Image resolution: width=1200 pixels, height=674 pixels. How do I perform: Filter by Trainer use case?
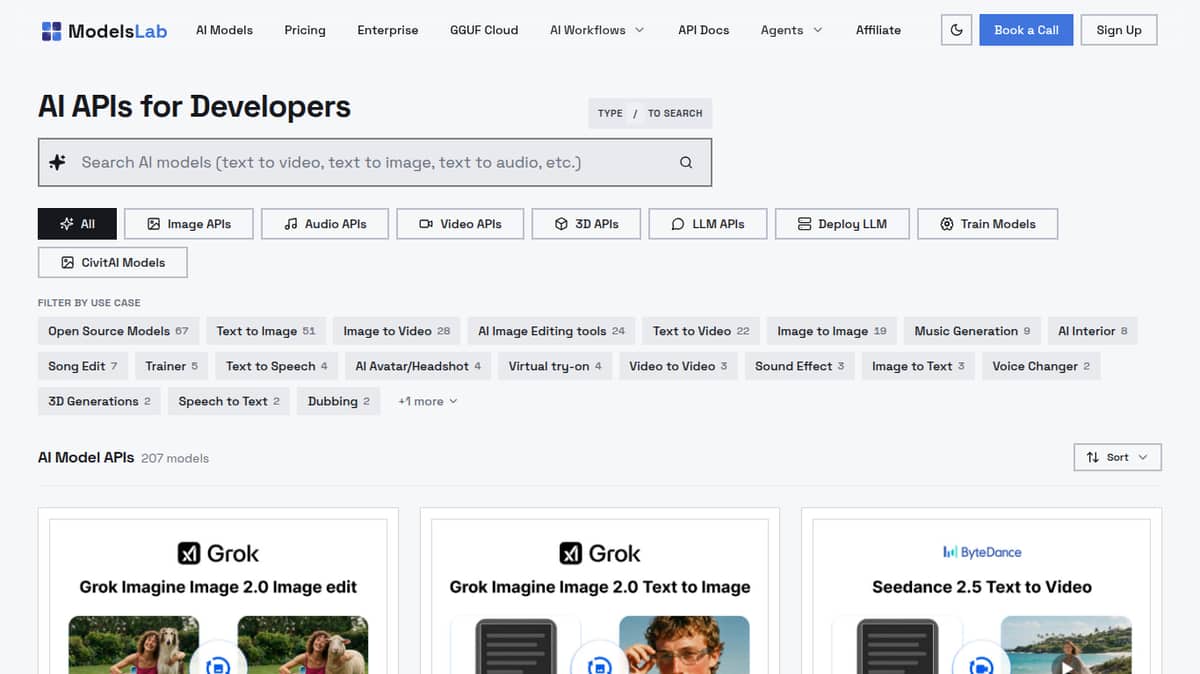click(172, 366)
